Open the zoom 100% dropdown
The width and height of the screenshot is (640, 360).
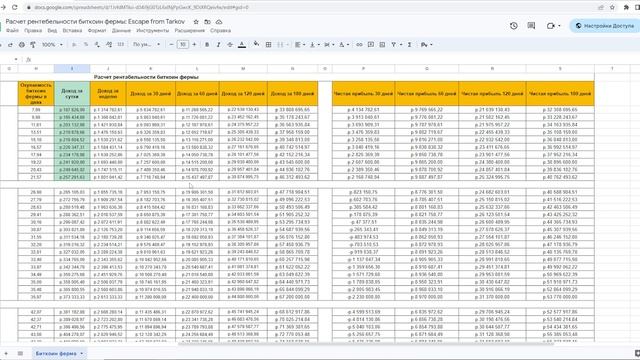pos(52,44)
